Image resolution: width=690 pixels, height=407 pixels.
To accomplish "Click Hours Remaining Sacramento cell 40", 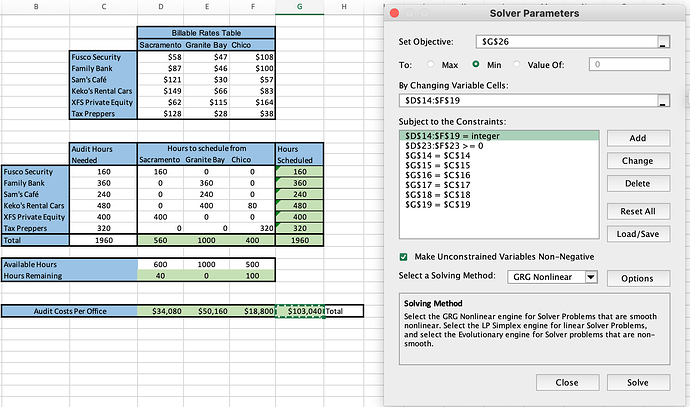I will point(161,276).
